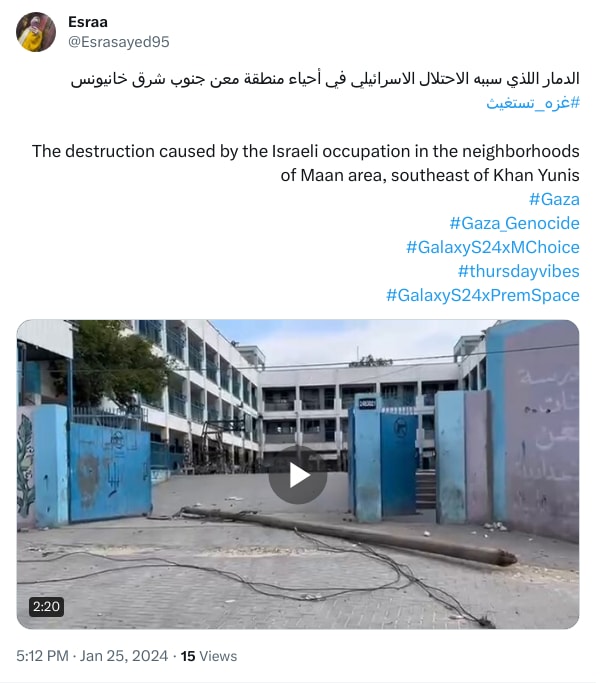611x683 pixels.
Task: Open the @Esrasayed95 handle link
Action: coord(118,42)
